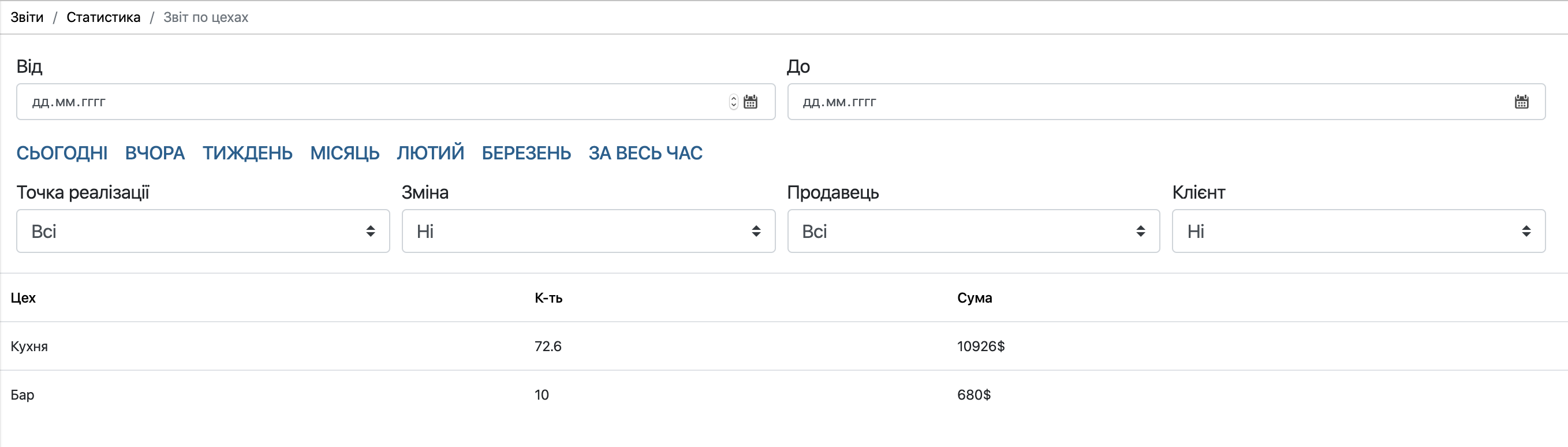Click the stepper arrows in the Від field
The height and width of the screenshot is (447, 1568).
[733, 102]
